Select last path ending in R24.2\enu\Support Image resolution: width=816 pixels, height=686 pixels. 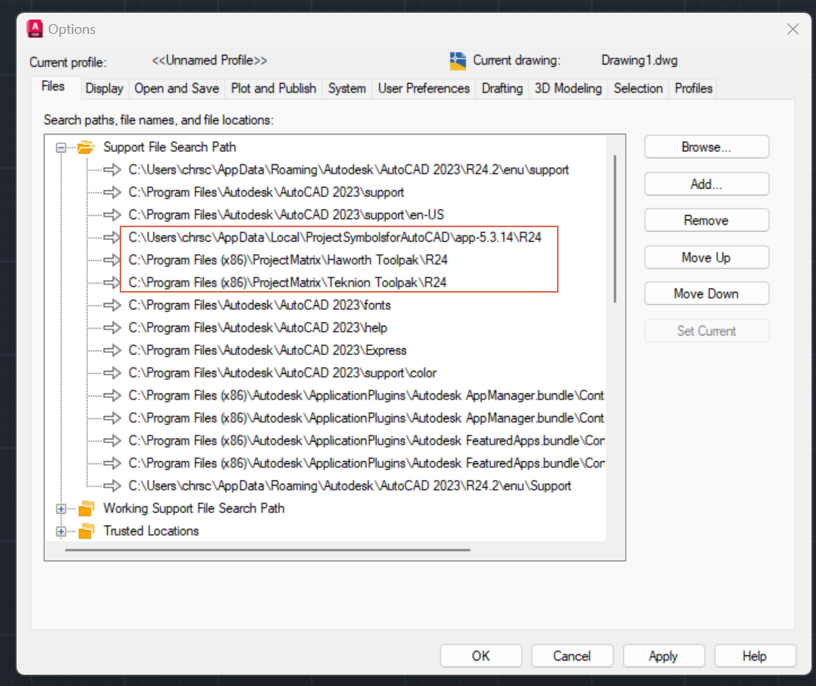coord(350,486)
